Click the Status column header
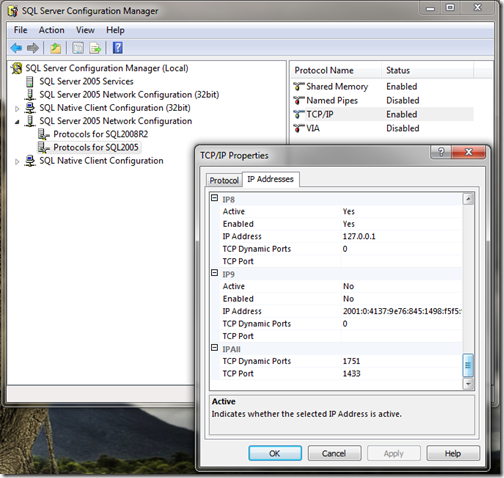This screenshot has width=504, height=478. coord(427,71)
